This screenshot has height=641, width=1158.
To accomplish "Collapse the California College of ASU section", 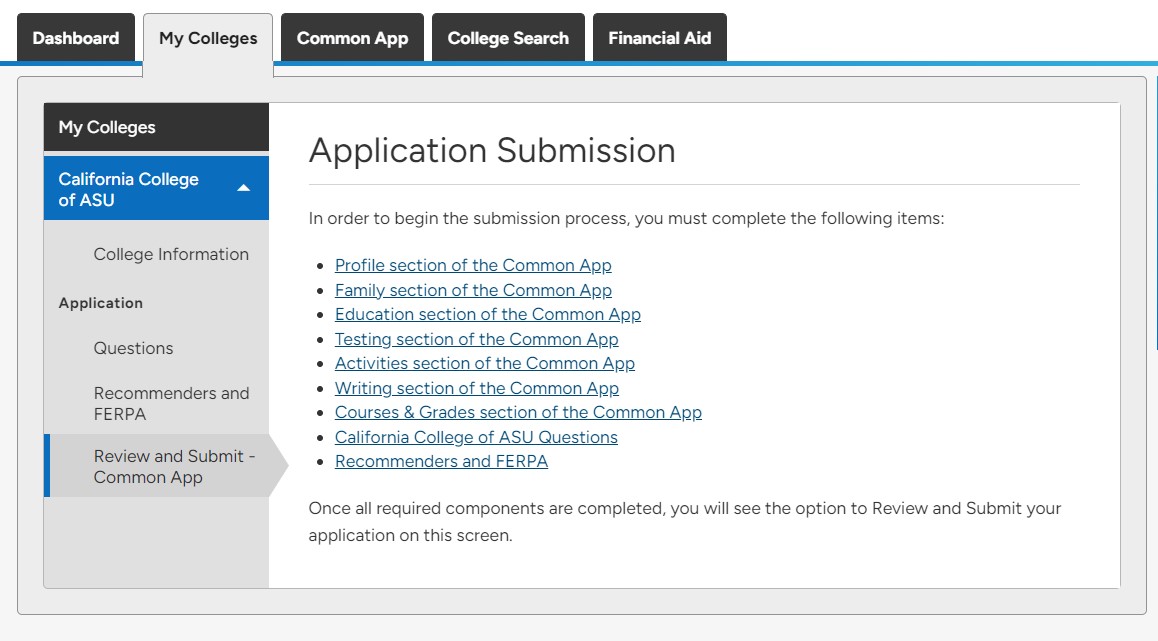I will pos(246,187).
